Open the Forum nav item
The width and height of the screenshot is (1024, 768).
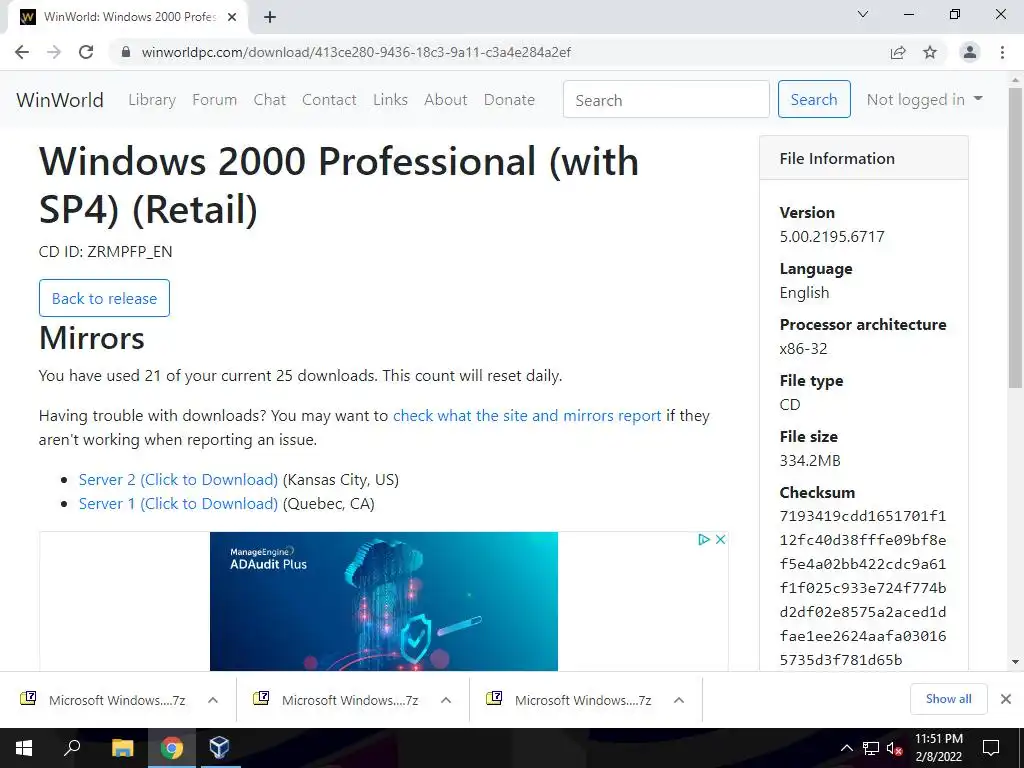(x=214, y=100)
